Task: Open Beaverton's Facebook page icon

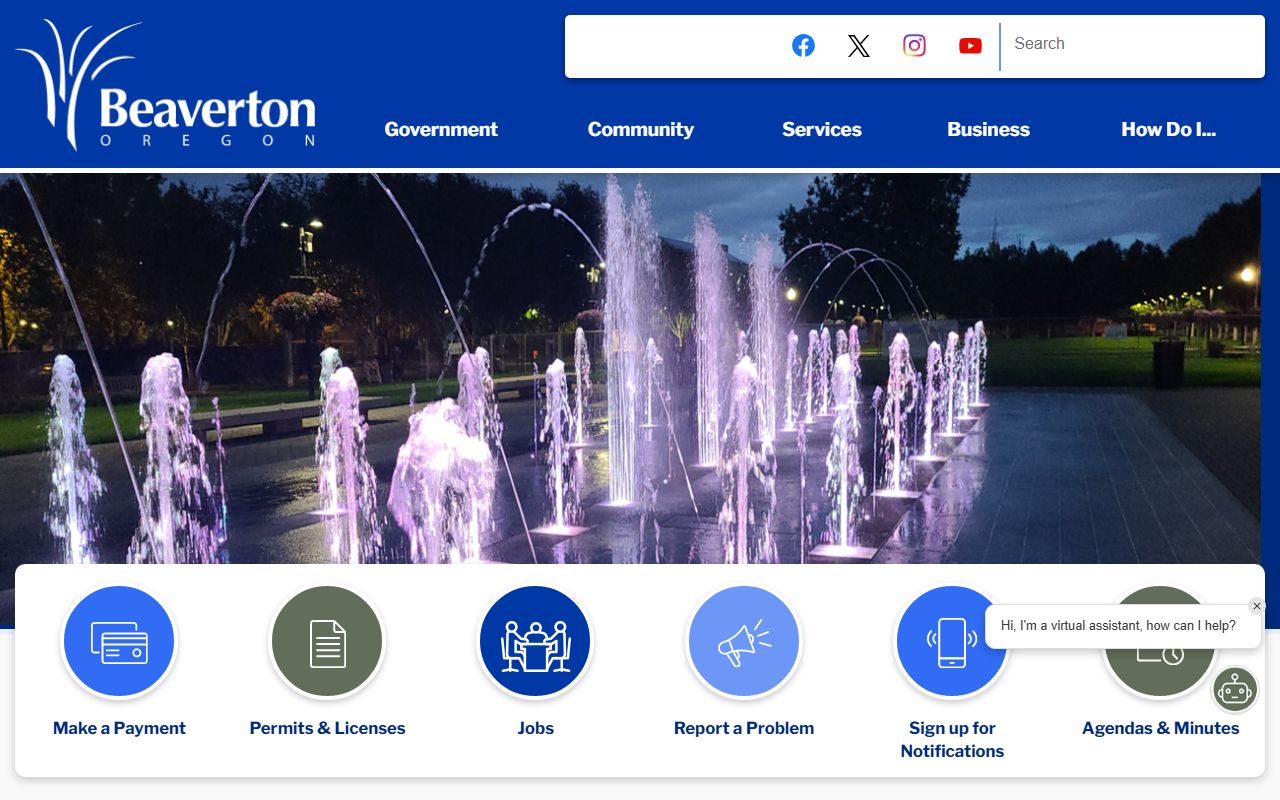Action: 803,45
